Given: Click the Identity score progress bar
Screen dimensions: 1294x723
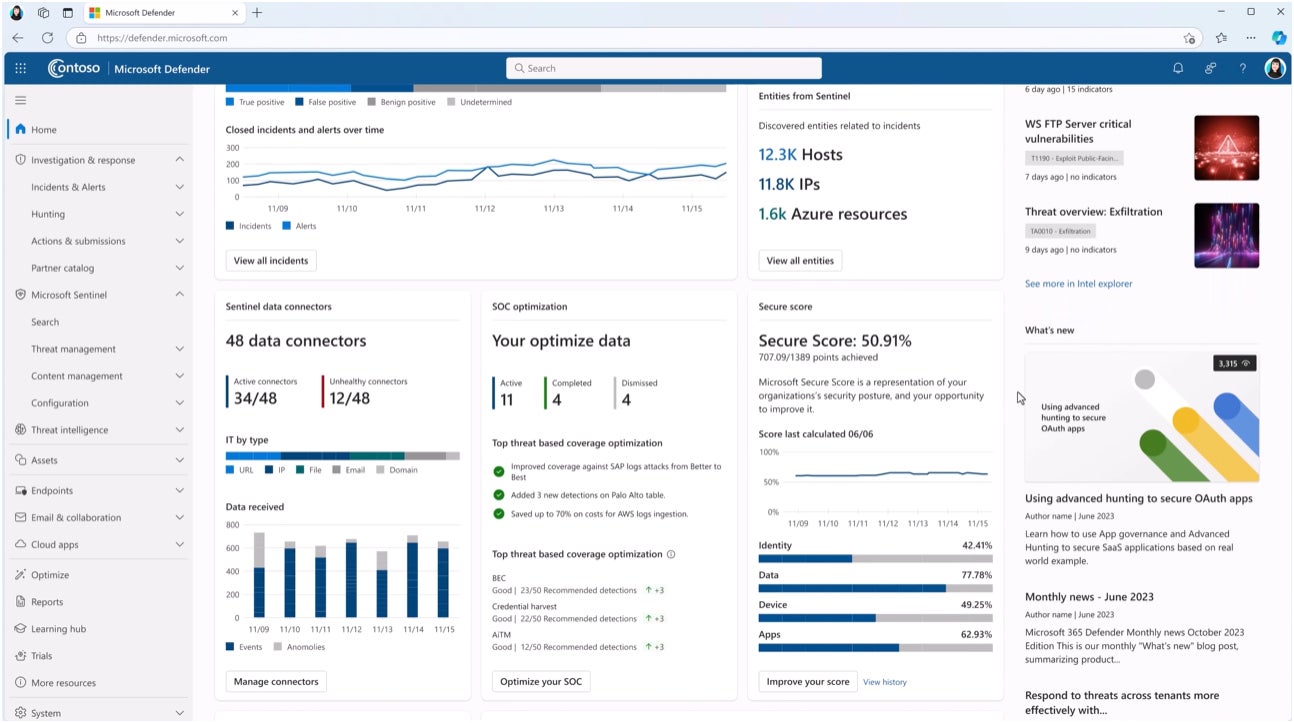Looking at the screenshot, I should pos(876,559).
